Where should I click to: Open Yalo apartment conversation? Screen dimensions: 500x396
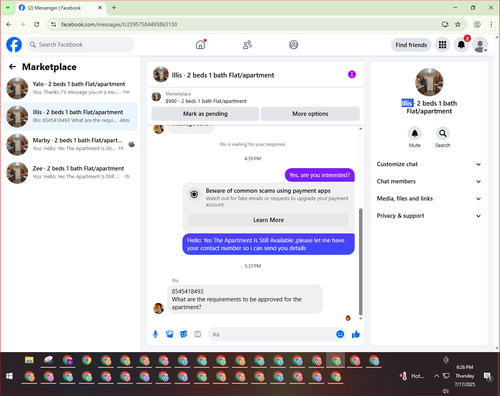70,88
